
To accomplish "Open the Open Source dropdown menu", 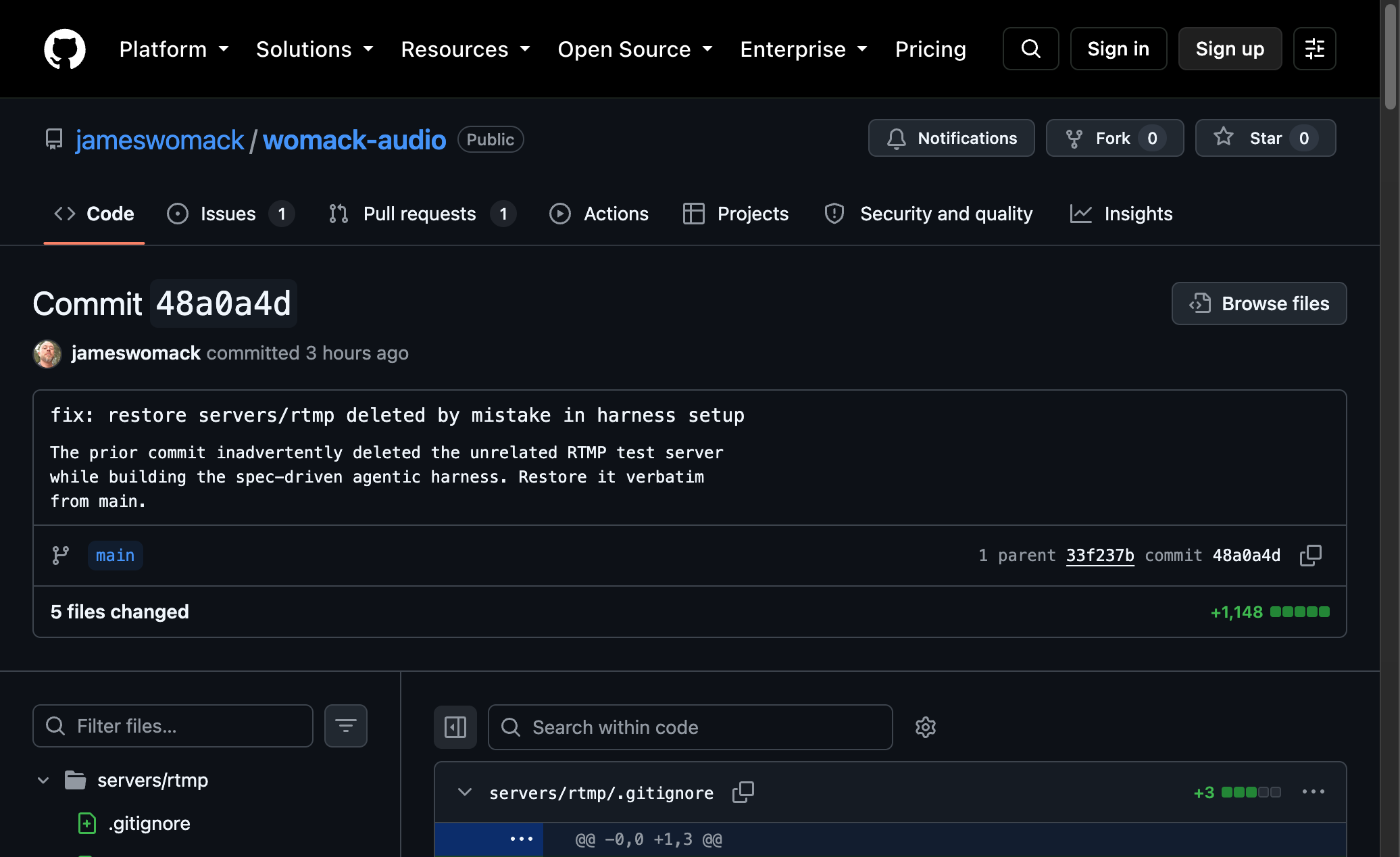I will pyautogui.click(x=635, y=49).
